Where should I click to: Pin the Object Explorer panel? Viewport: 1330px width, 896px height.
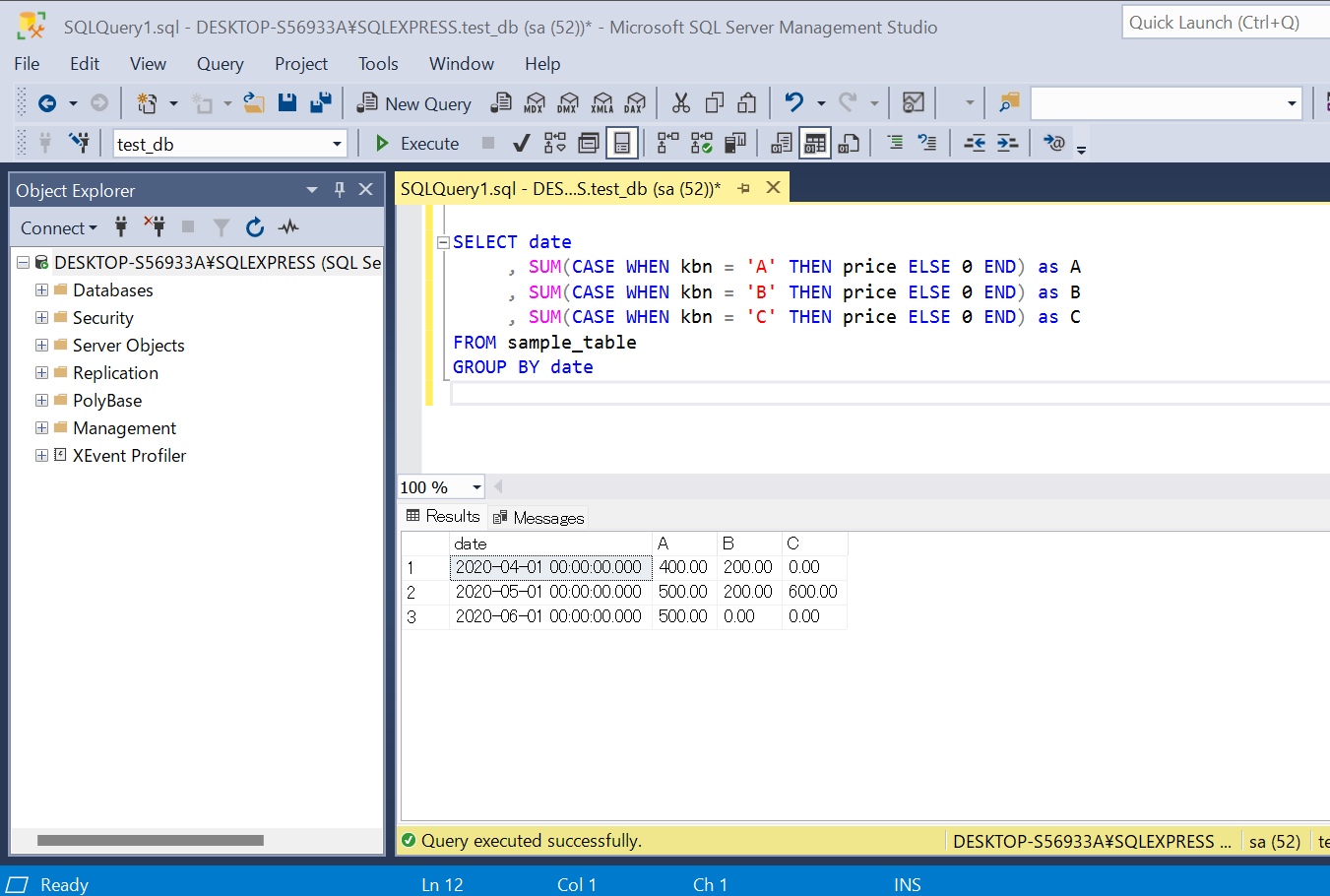(340, 190)
